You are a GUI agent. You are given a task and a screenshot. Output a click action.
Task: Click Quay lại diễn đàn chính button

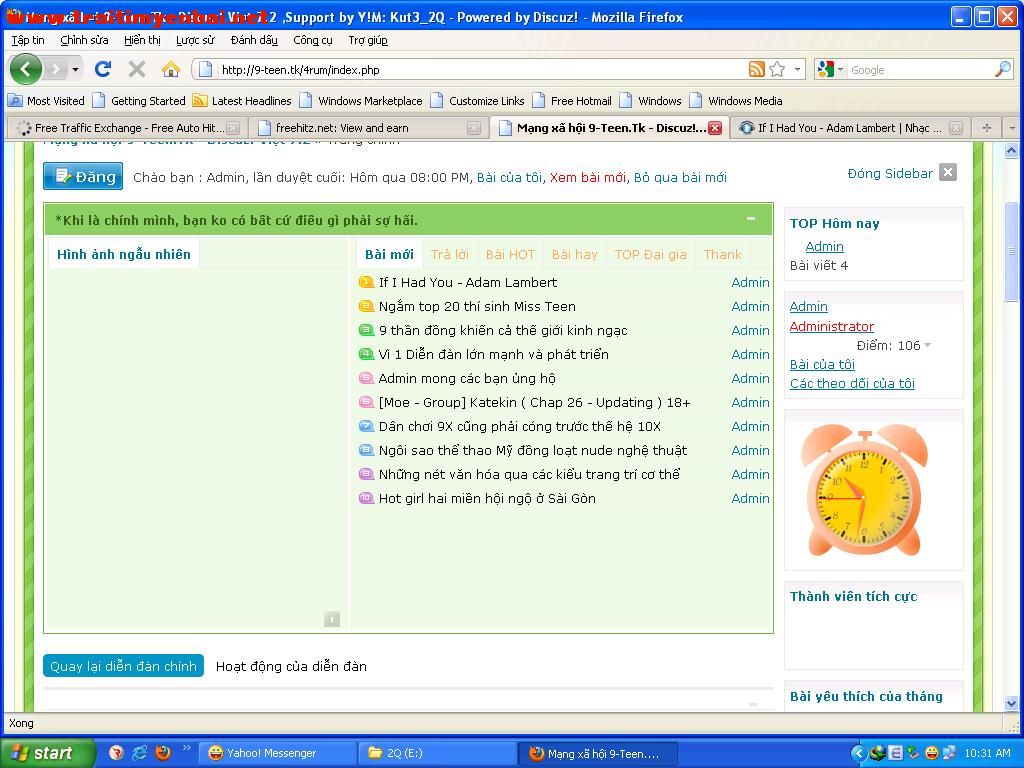pyautogui.click(x=123, y=666)
